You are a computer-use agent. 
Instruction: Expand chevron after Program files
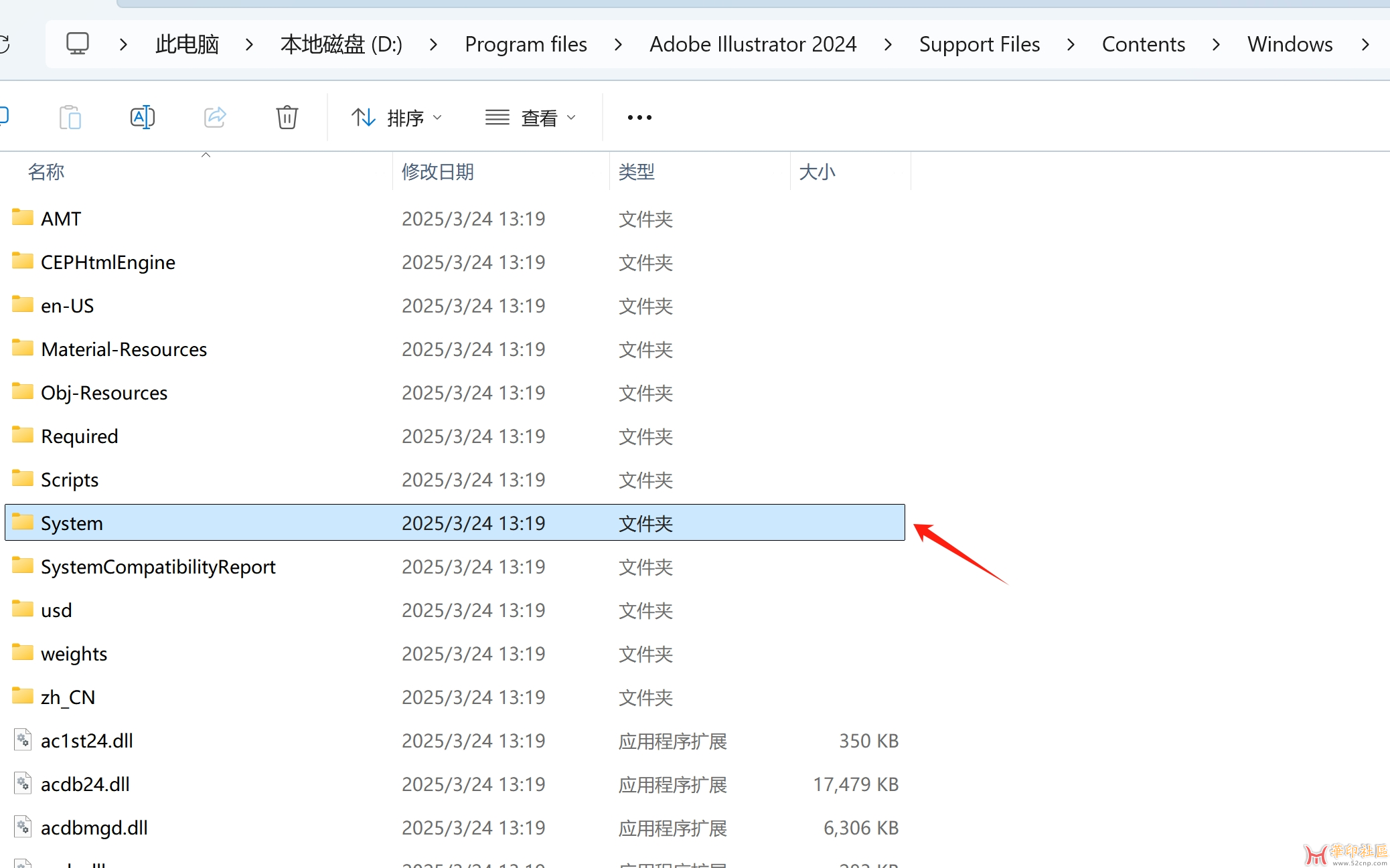[x=618, y=44]
